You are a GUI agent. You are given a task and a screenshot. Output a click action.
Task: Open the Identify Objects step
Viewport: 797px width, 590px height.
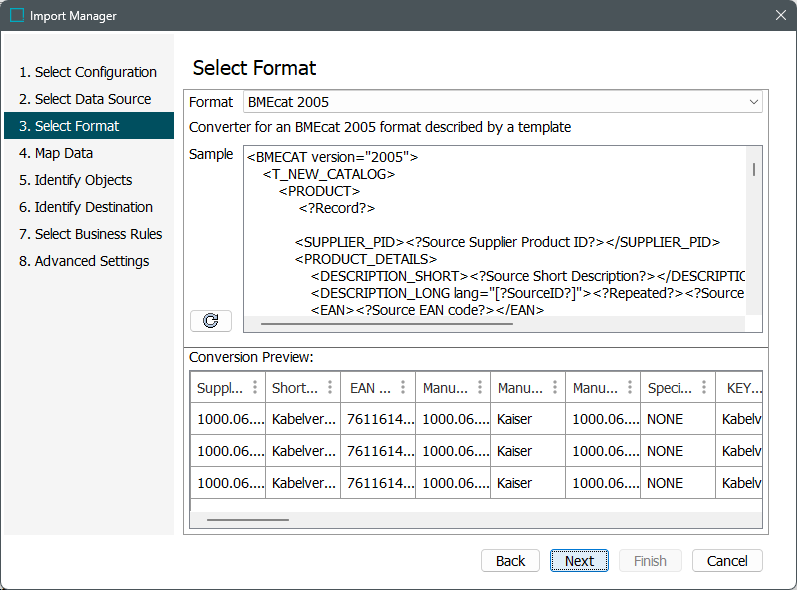point(75,180)
